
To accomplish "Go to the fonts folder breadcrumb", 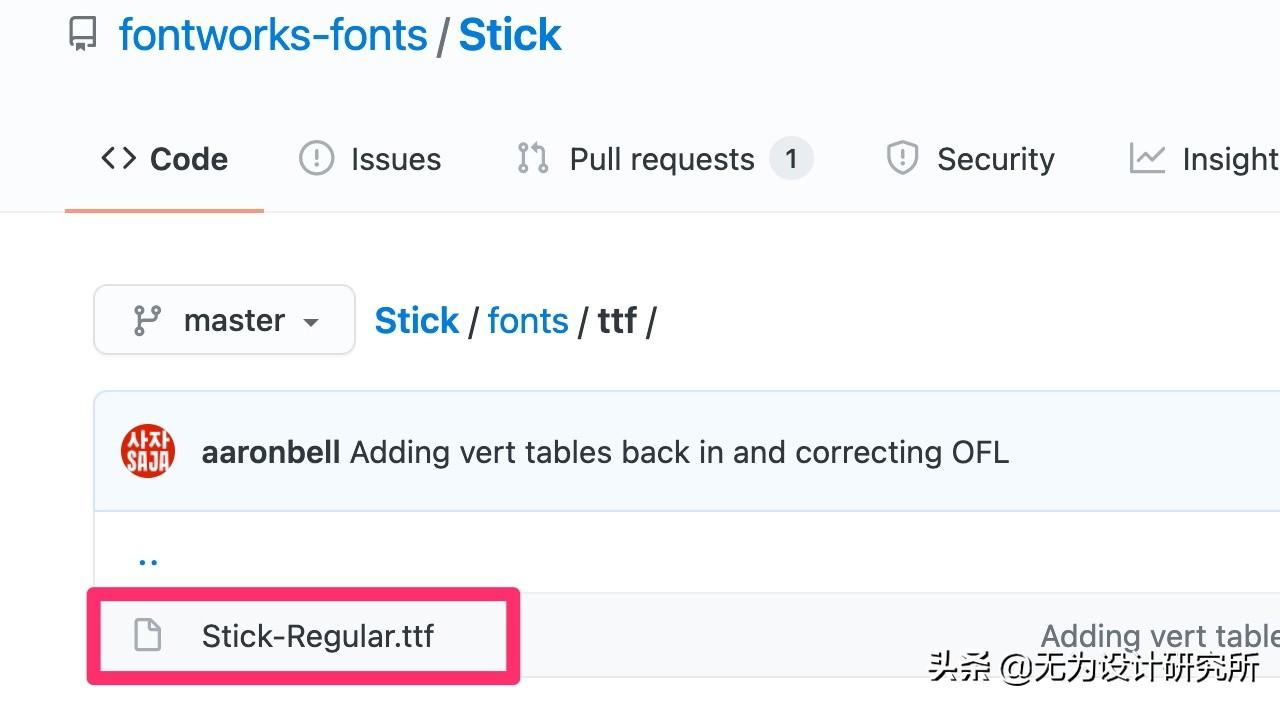I will [x=528, y=321].
